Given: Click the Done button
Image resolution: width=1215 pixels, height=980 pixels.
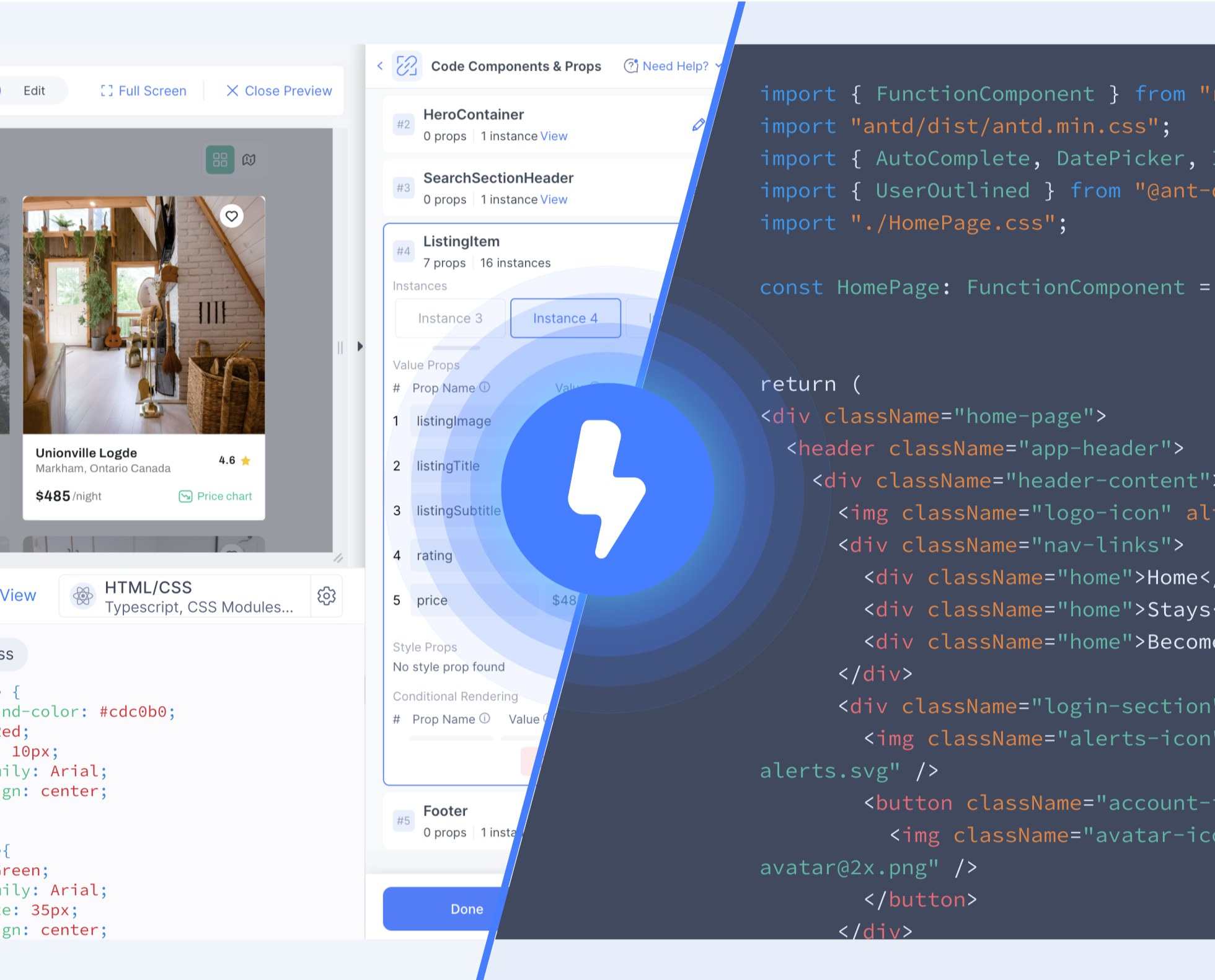Looking at the screenshot, I should pos(466,909).
